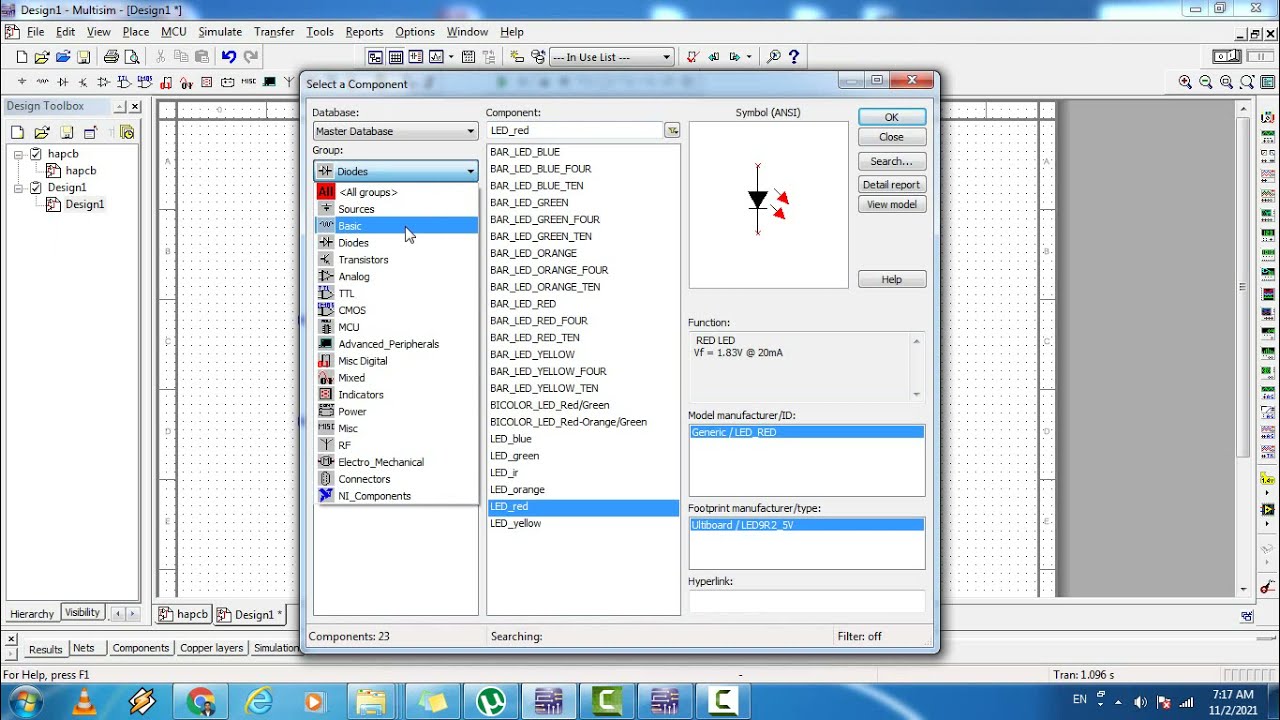Launch VLC from the taskbar
Viewport: 1280px width, 720px height.
(x=86, y=701)
